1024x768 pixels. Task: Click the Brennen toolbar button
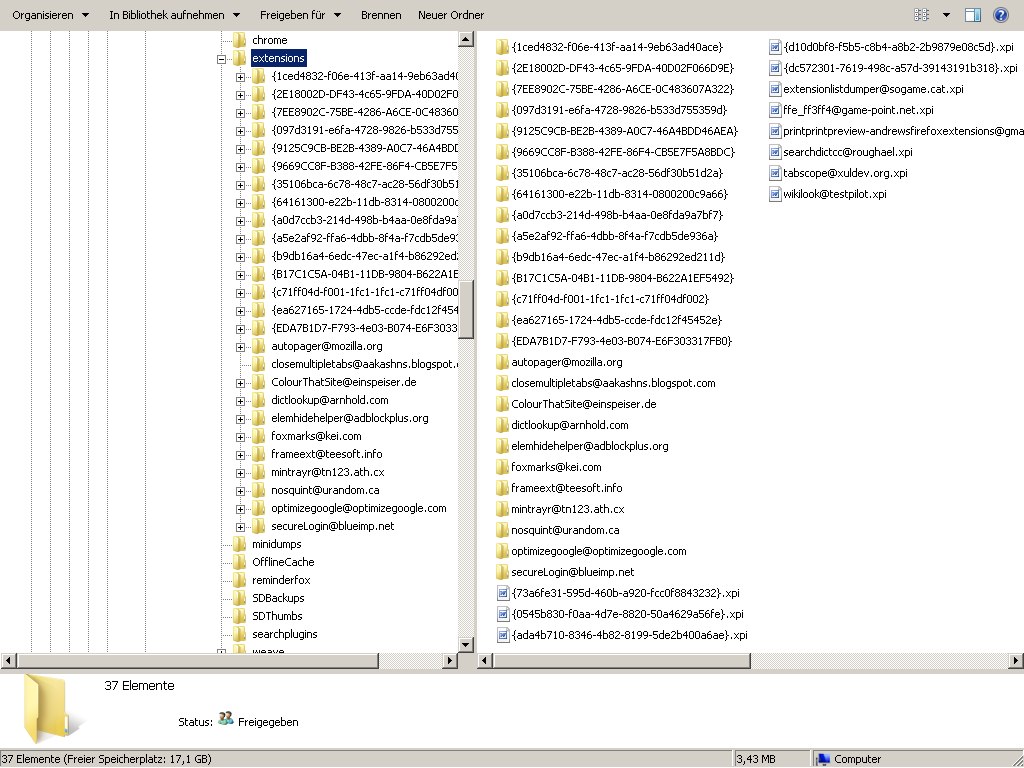click(381, 15)
